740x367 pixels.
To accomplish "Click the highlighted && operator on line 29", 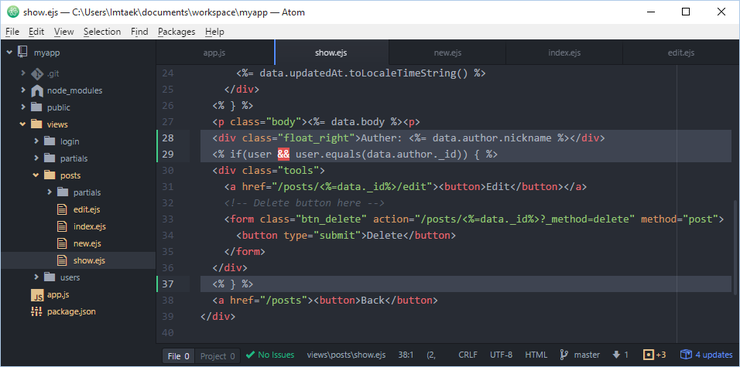I will click(283, 154).
